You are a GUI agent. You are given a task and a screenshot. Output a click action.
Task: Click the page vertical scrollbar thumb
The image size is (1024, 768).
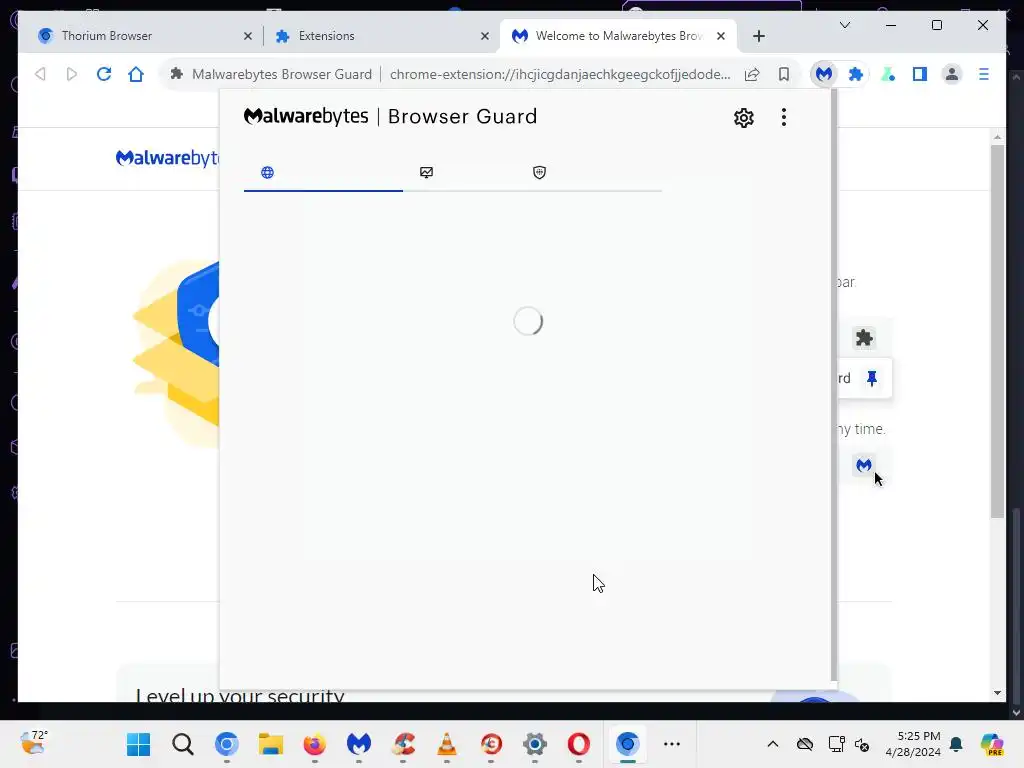pyautogui.click(x=997, y=331)
